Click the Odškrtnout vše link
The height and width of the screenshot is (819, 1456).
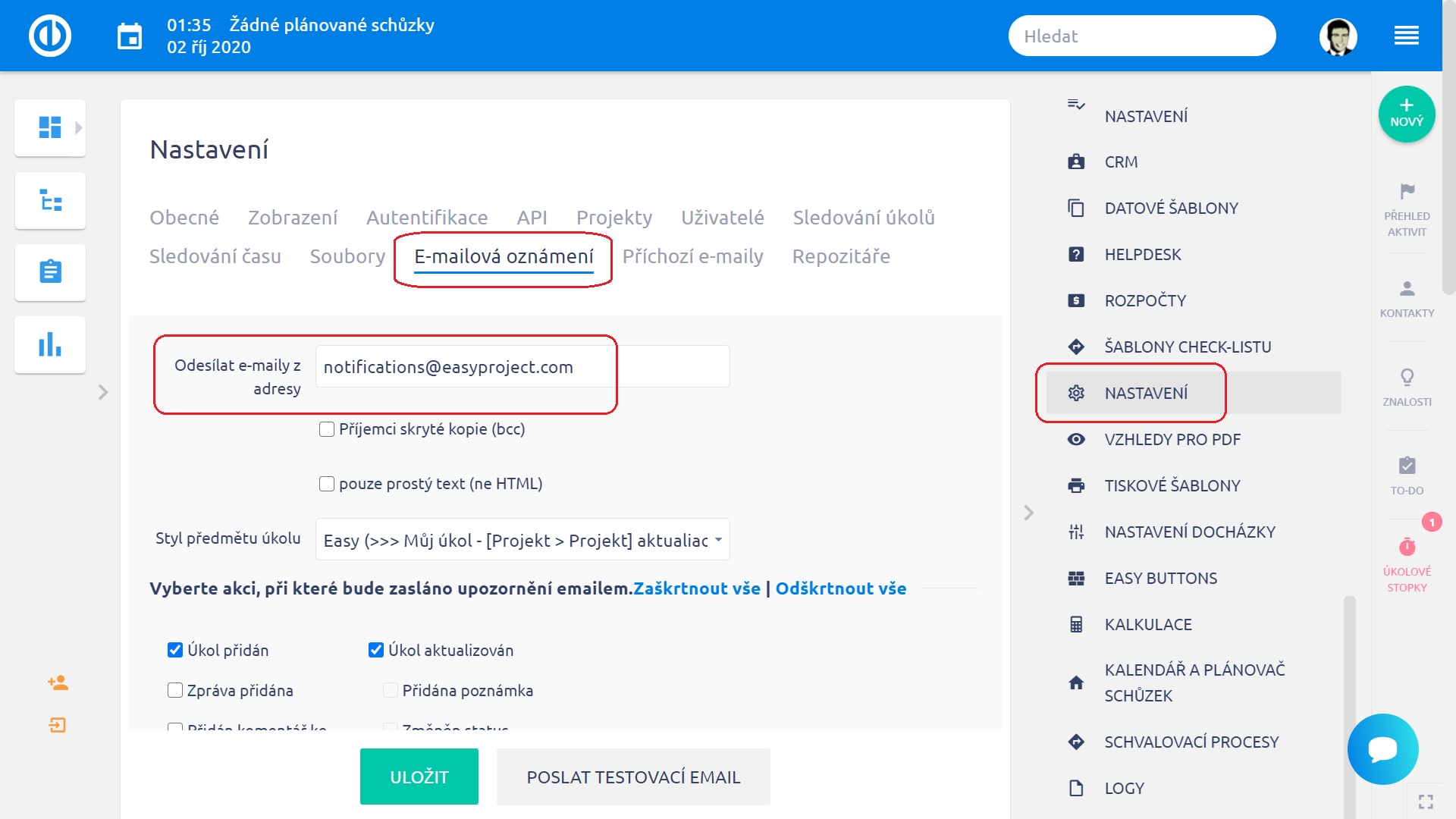(841, 588)
